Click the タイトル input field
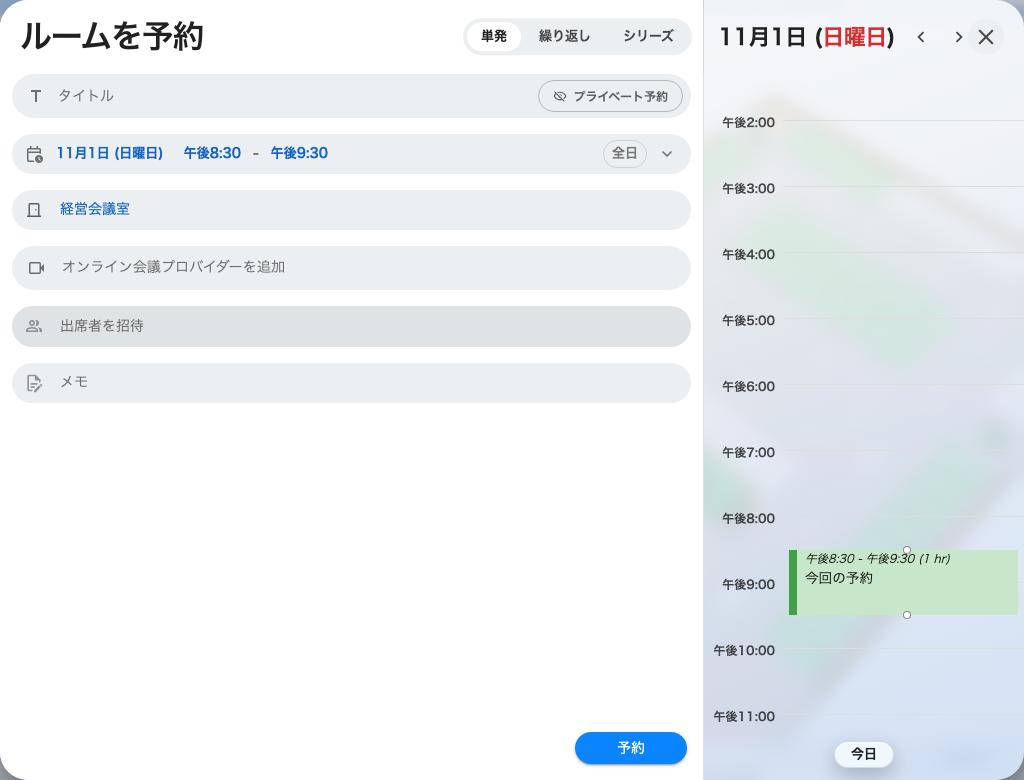 tap(351, 96)
